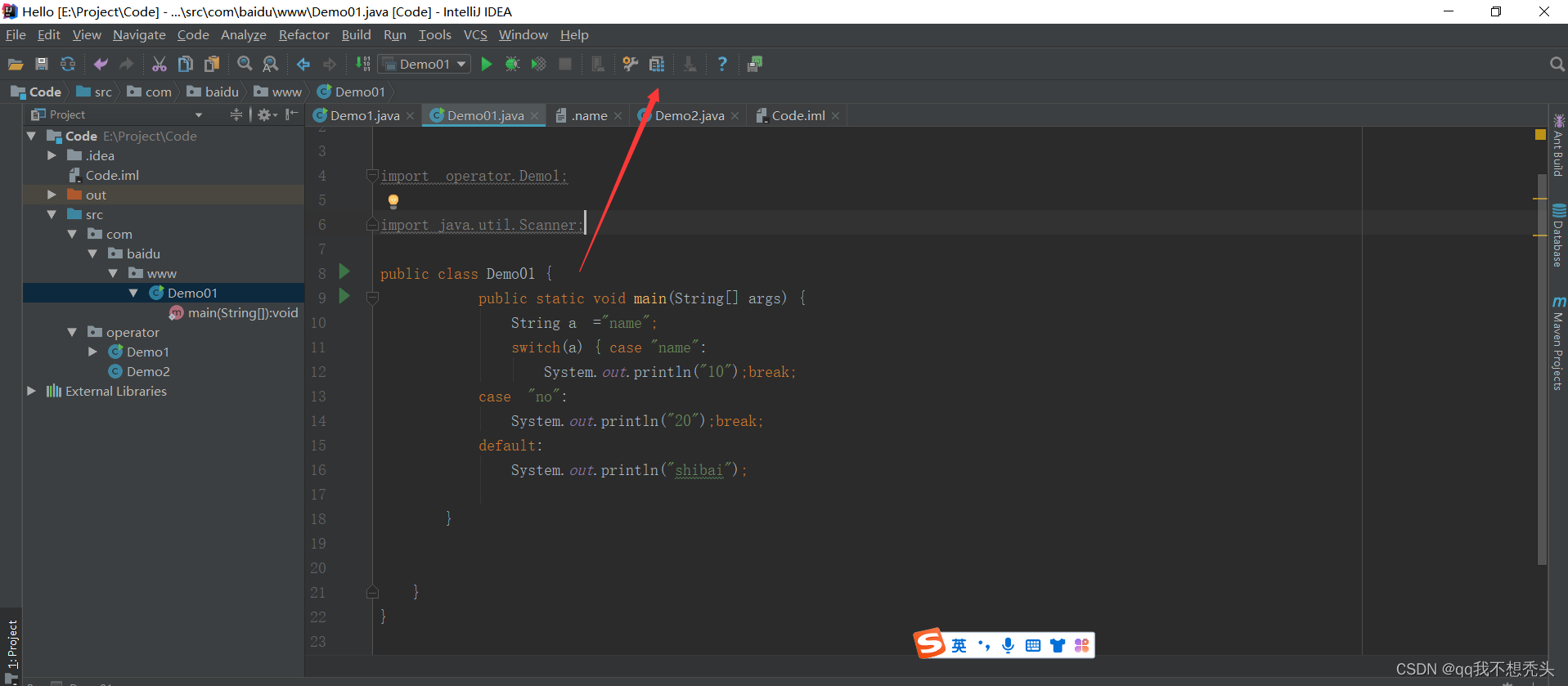Image resolution: width=1568 pixels, height=686 pixels.
Task: Save all with the floppy disk icon
Action: click(x=42, y=64)
